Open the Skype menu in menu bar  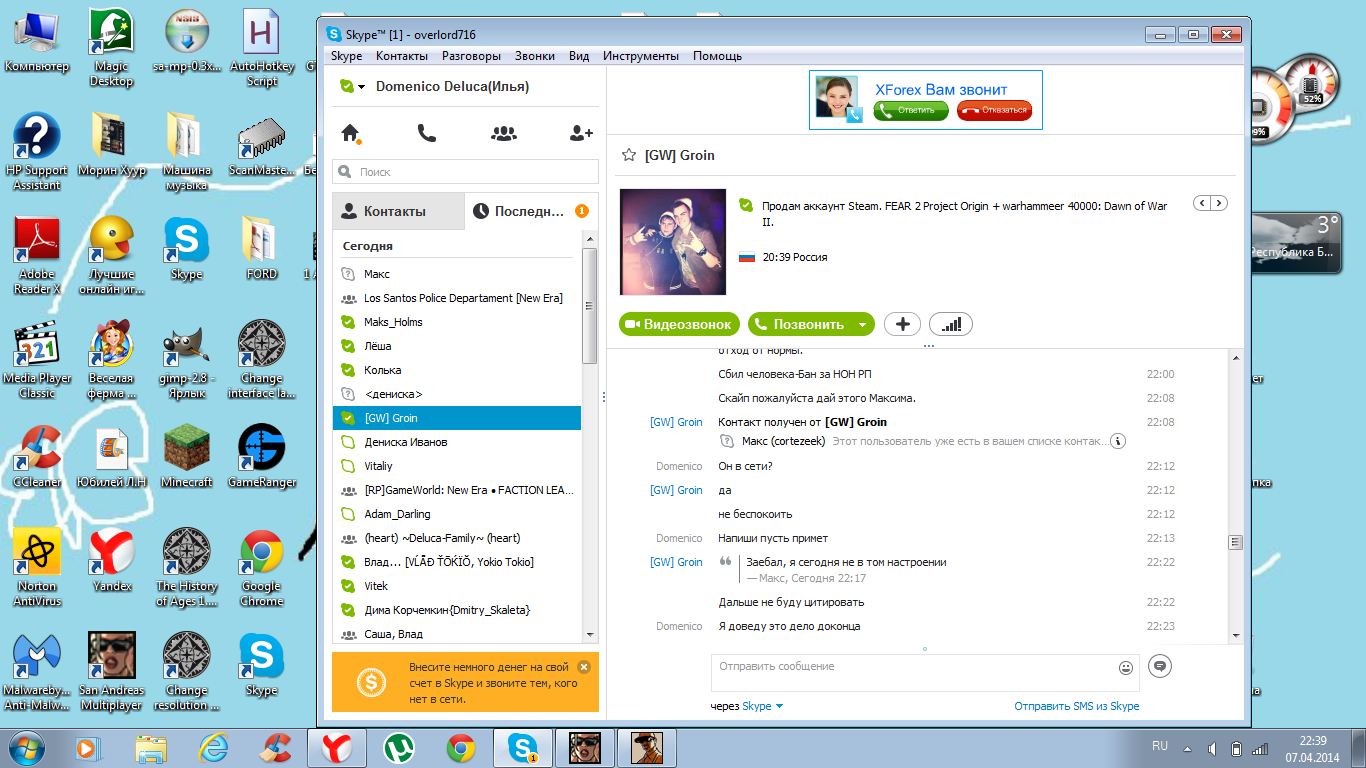(x=347, y=56)
